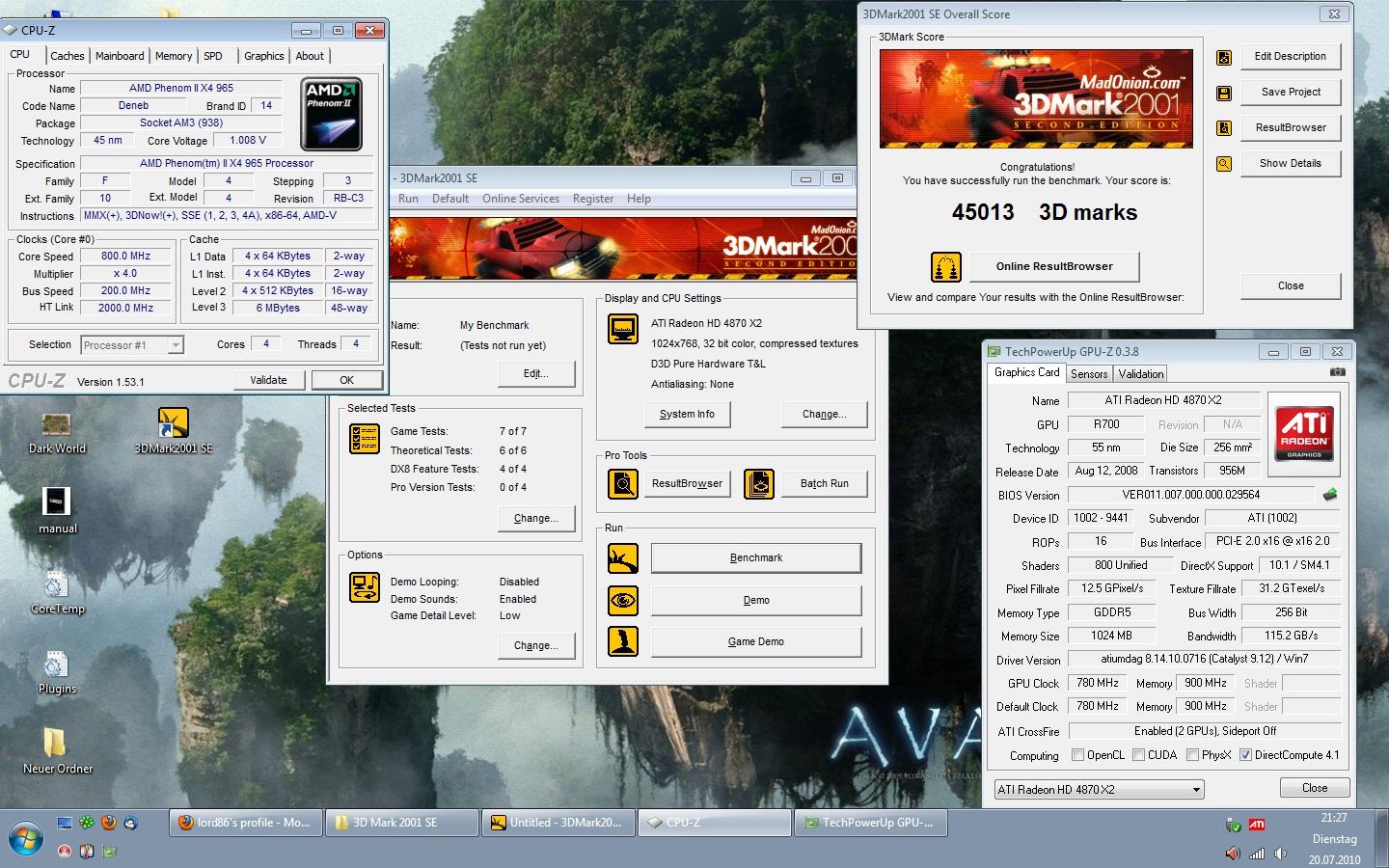
Task: Toggle the DirectCompute 4.1 checkbox
Action: [1245, 755]
